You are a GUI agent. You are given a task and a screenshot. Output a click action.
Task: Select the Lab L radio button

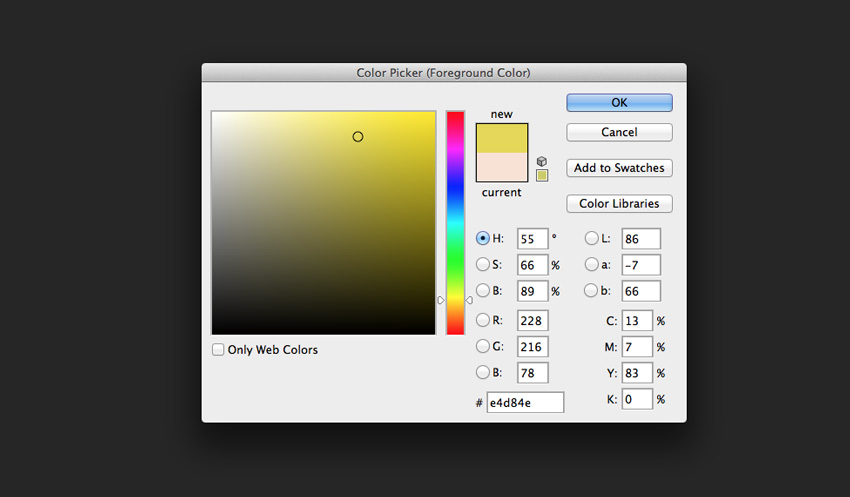click(591, 239)
